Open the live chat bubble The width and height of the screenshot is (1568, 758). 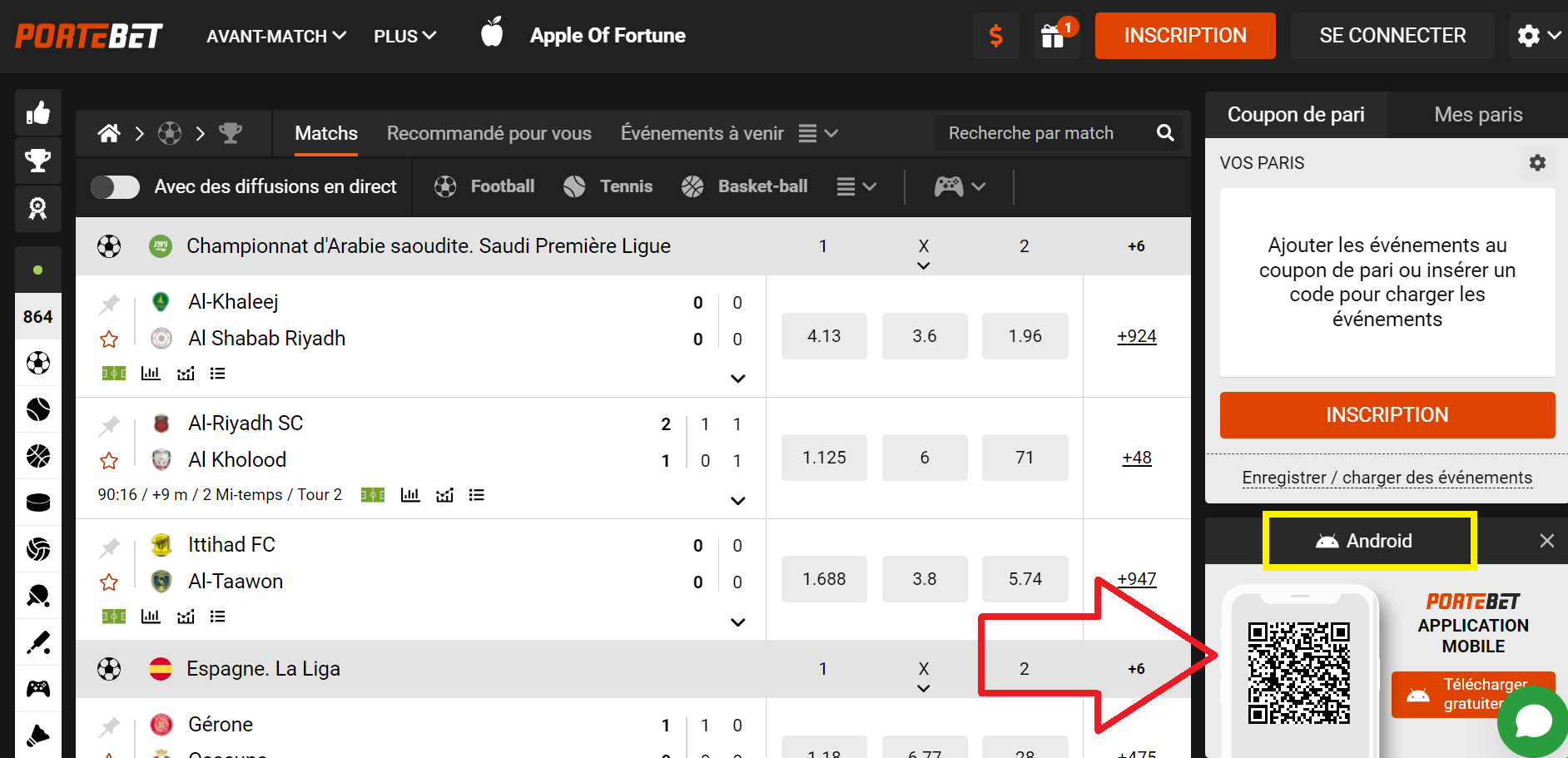[1533, 721]
